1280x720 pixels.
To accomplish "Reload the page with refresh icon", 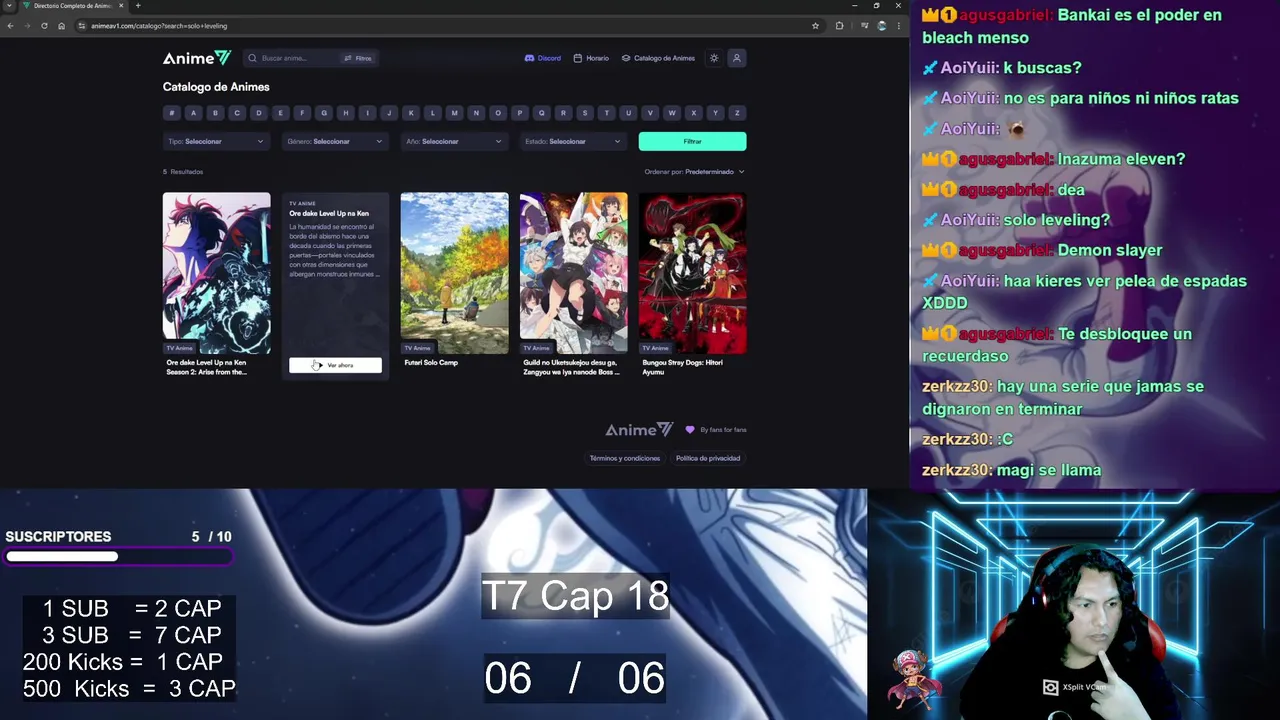I will pos(44,26).
